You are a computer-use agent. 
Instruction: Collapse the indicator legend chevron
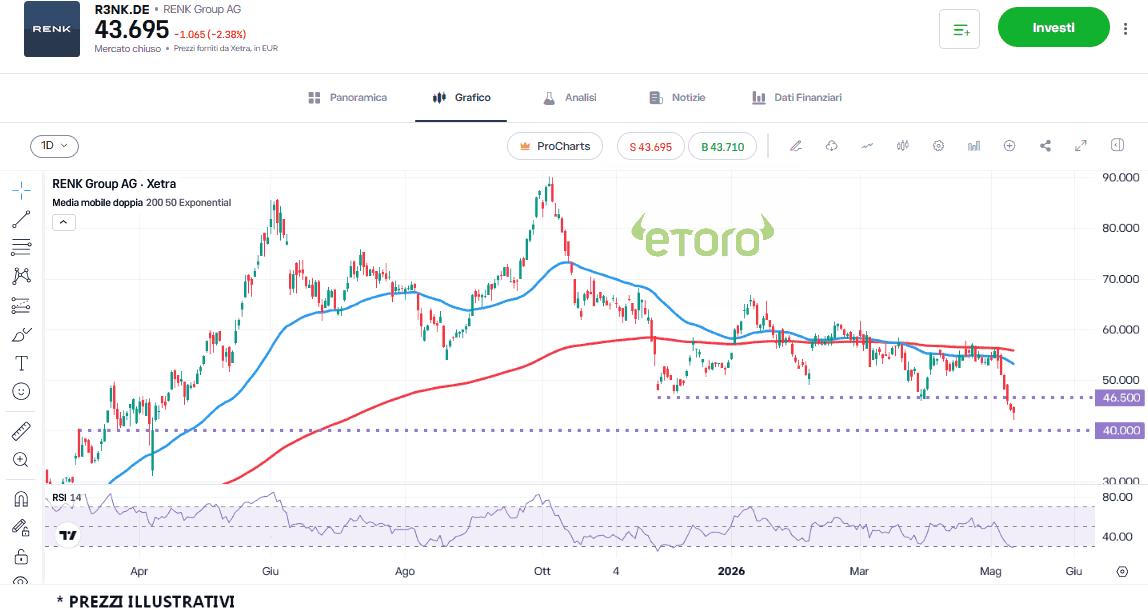(x=64, y=222)
